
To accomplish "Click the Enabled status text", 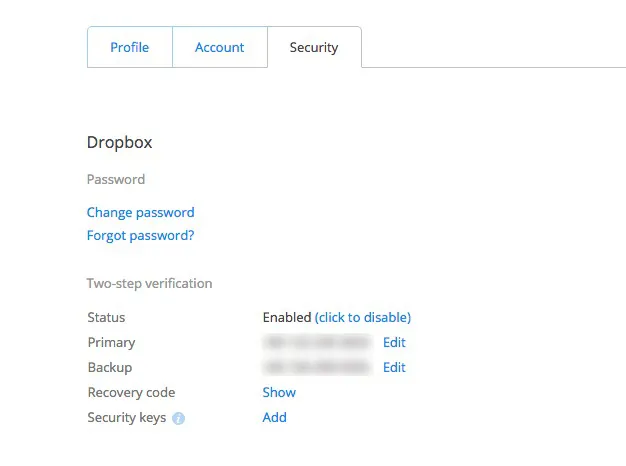I will tap(287, 317).
